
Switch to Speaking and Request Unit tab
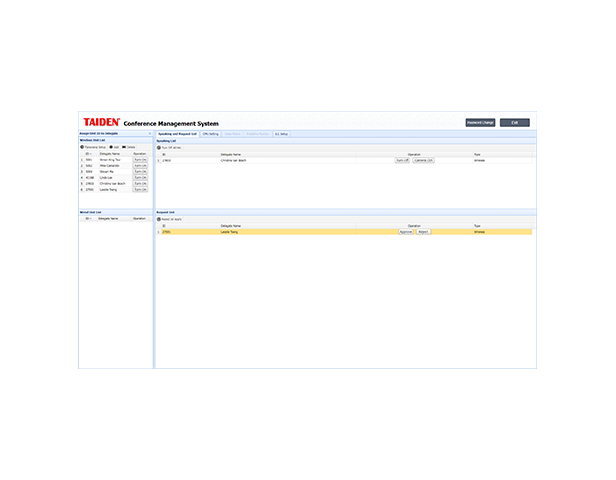point(177,133)
